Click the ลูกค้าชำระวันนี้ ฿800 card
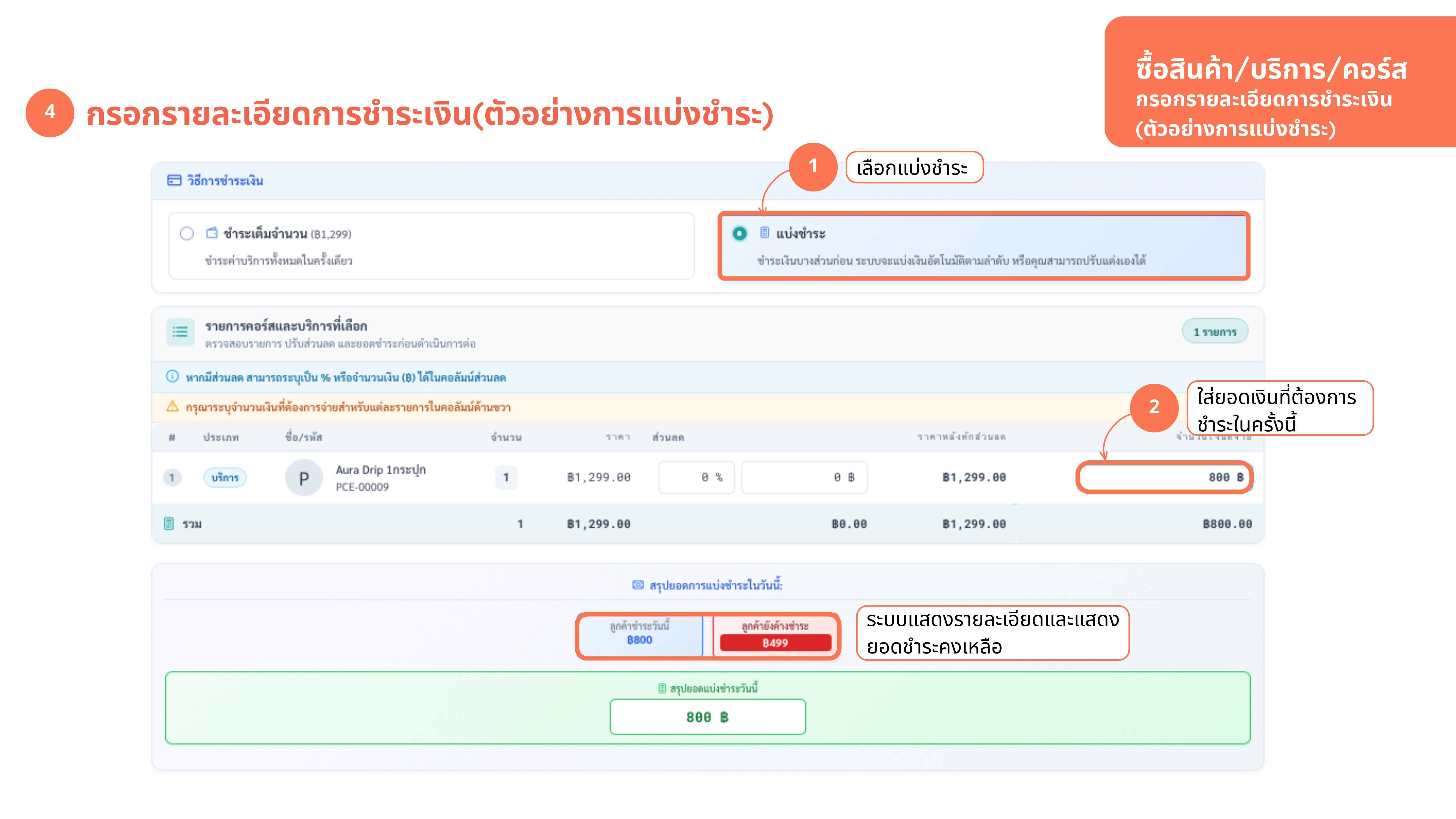This screenshot has width=1456, height=819. tap(640, 636)
